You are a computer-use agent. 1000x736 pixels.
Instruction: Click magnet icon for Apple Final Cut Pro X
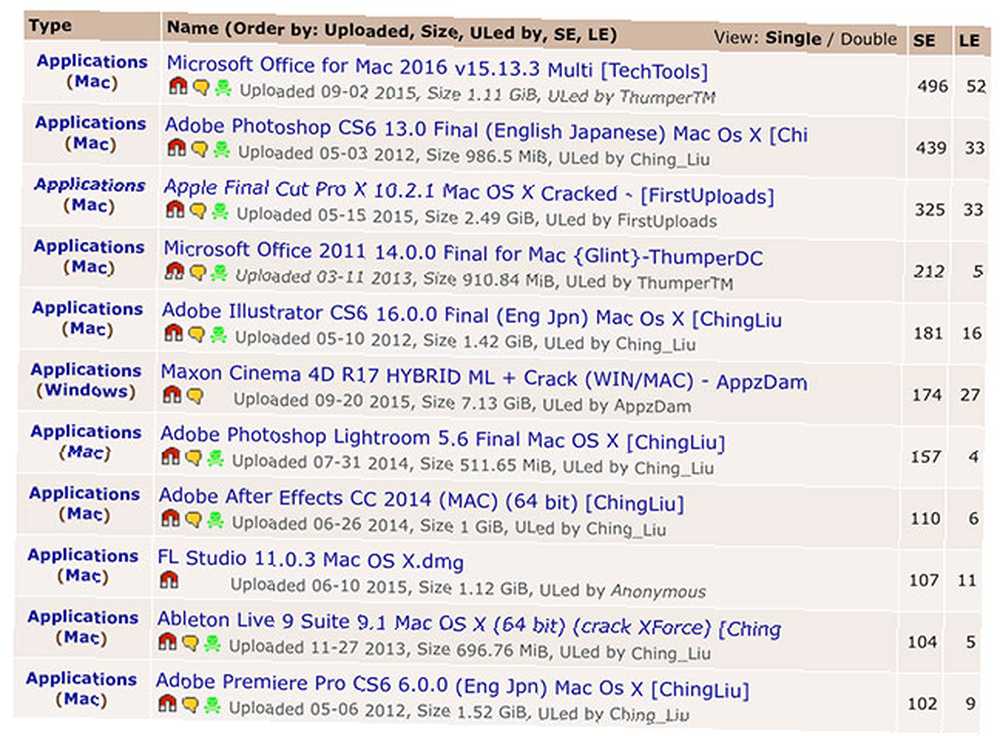[x=175, y=209]
